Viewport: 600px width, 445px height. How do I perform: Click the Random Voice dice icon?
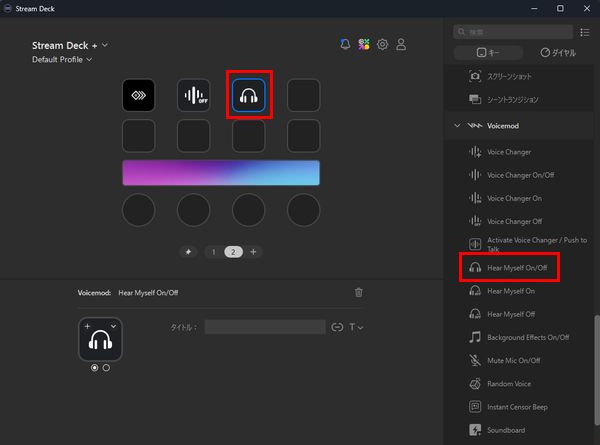pyautogui.click(x=475, y=383)
